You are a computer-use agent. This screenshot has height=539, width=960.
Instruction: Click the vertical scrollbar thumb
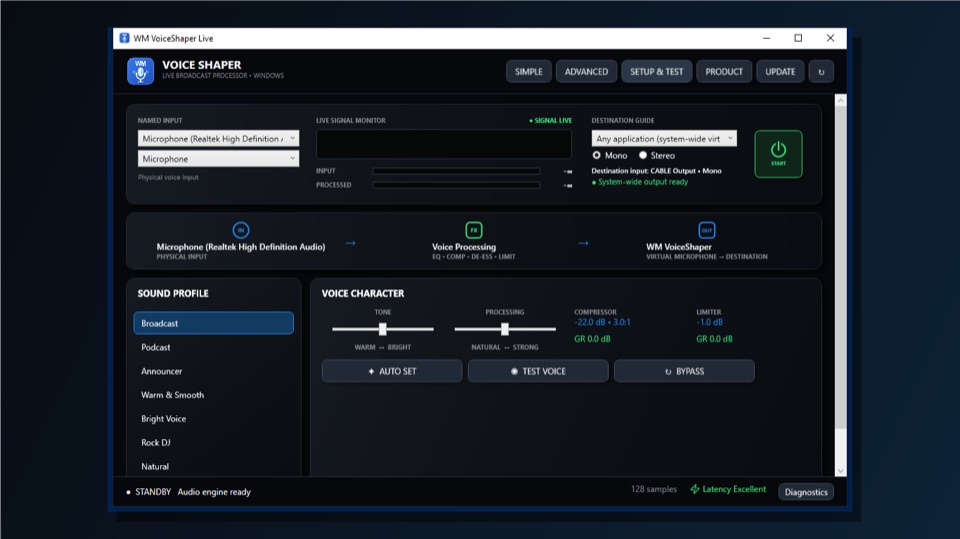click(841, 267)
